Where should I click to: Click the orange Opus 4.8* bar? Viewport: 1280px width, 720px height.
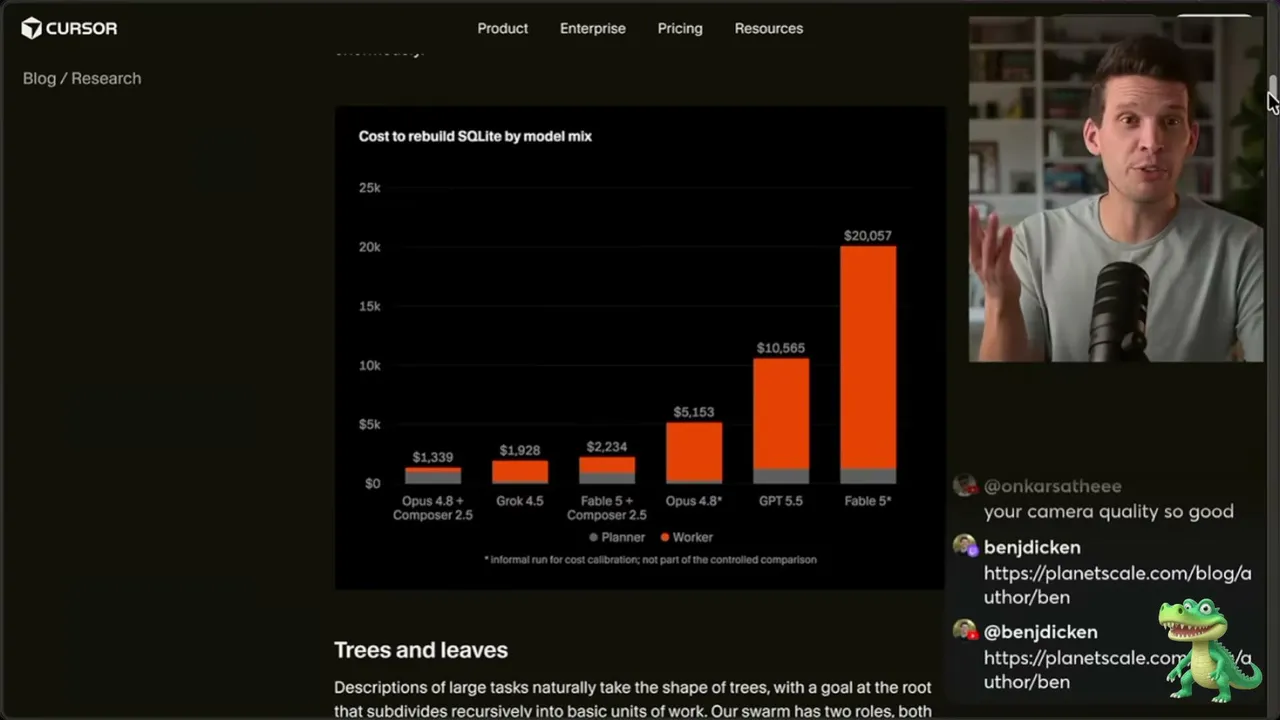pyautogui.click(x=694, y=453)
